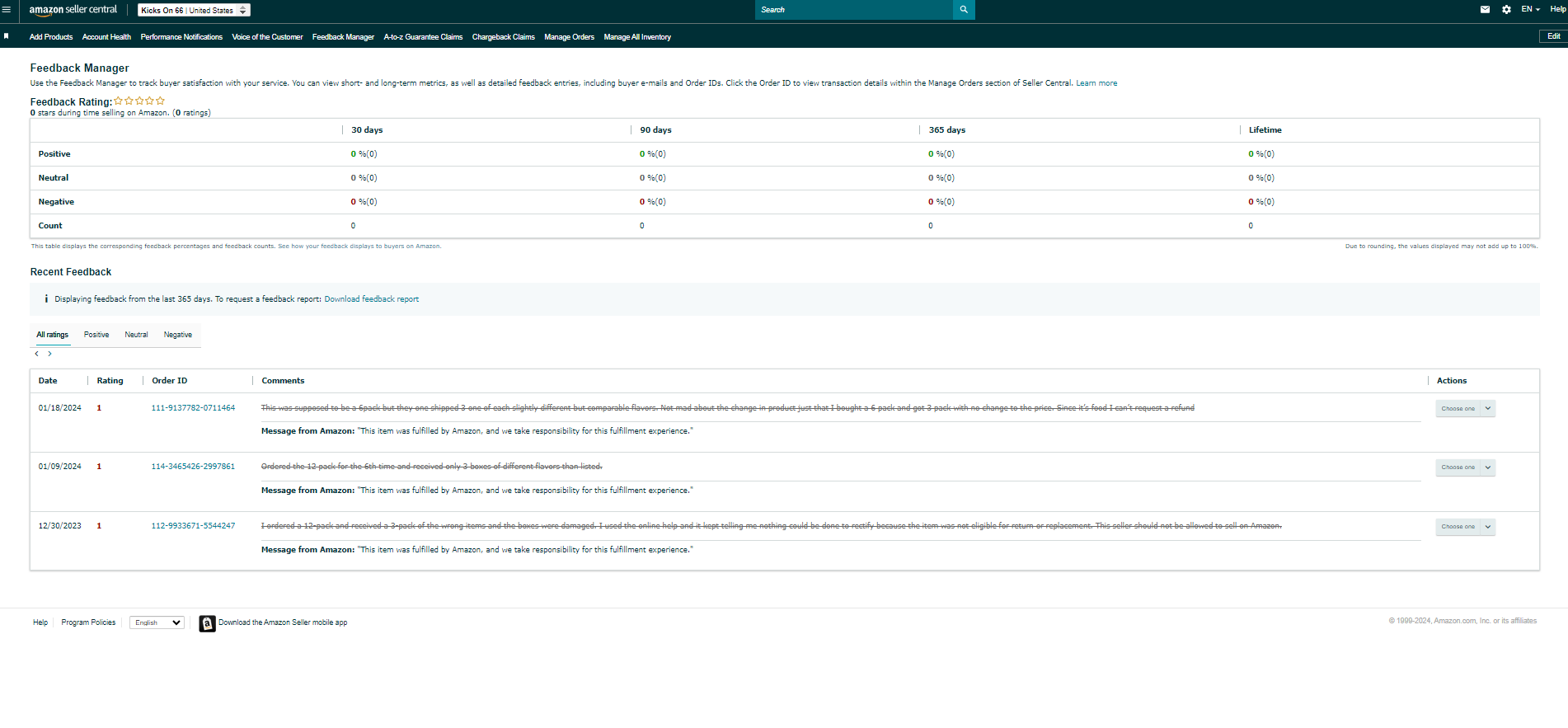Expand Choose one action for 01/18/2024 feedback

1465,409
